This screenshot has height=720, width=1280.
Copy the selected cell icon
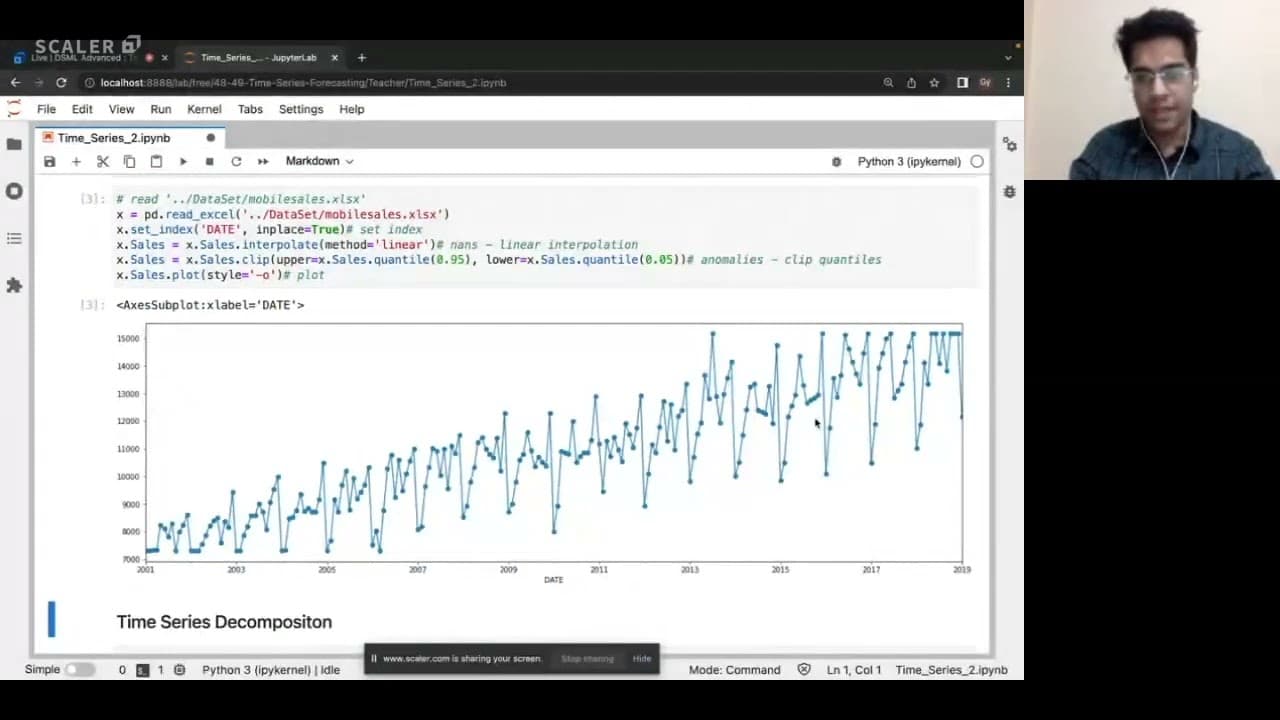(x=129, y=161)
